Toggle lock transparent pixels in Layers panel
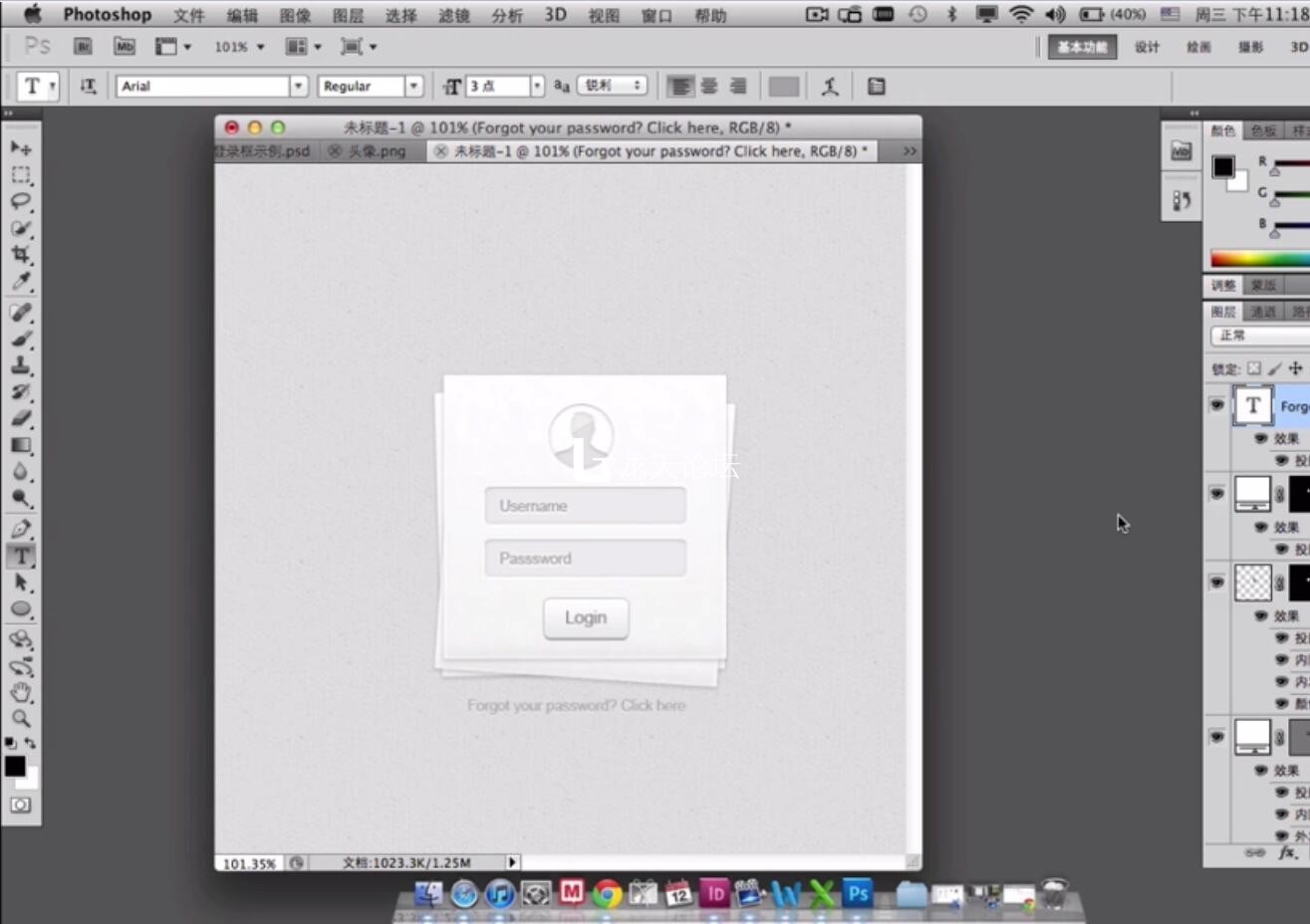Screen dimensions: 1310x924 coord(1254,368)
